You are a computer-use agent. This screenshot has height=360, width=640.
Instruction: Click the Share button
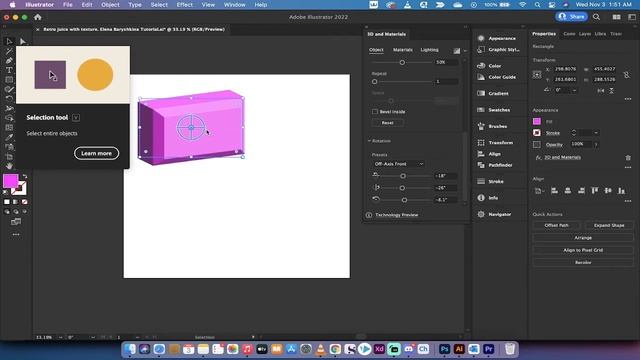click(571, 17)
